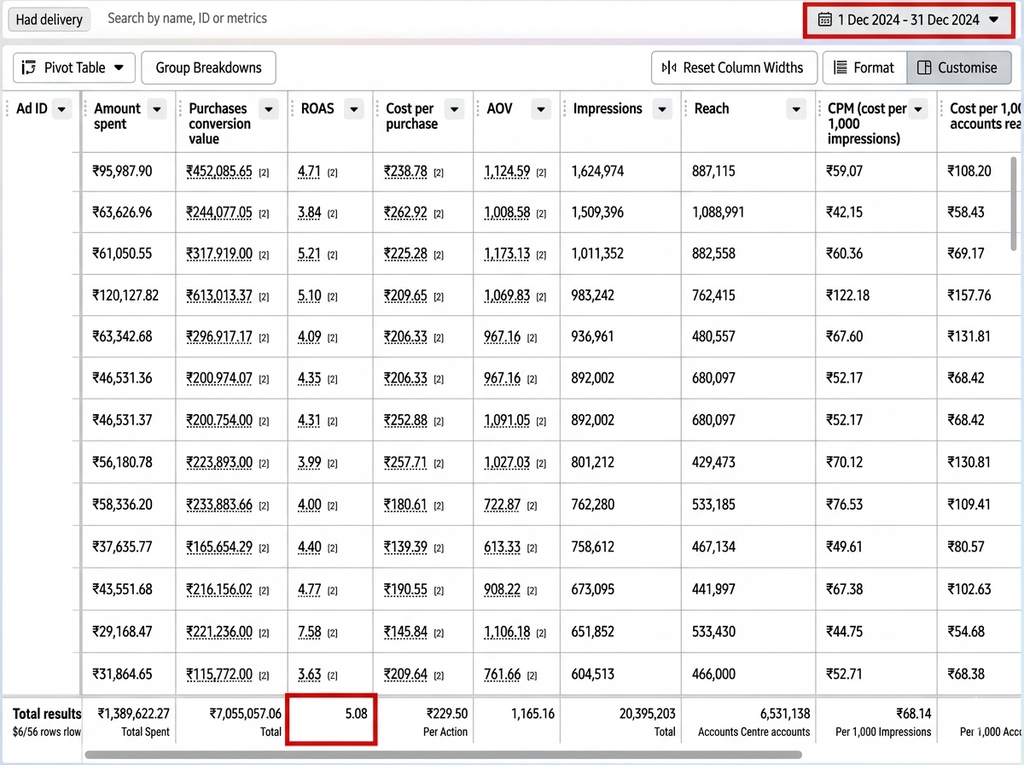Select total reach 6,531,138
This screenshot has width=1024, height=765.
pyautogui.click(x=785, y=713)
